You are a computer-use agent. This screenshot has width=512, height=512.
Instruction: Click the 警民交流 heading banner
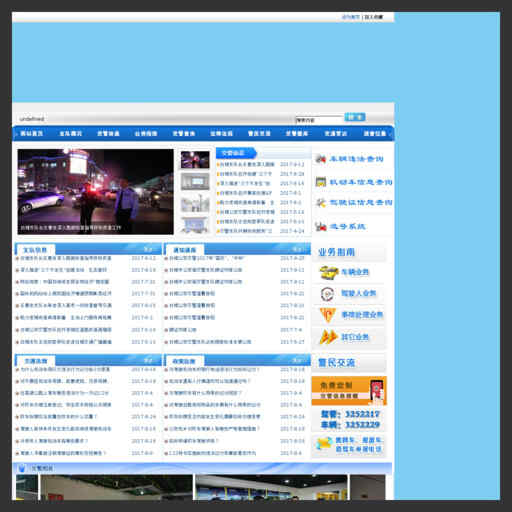[x=349, y=363]
